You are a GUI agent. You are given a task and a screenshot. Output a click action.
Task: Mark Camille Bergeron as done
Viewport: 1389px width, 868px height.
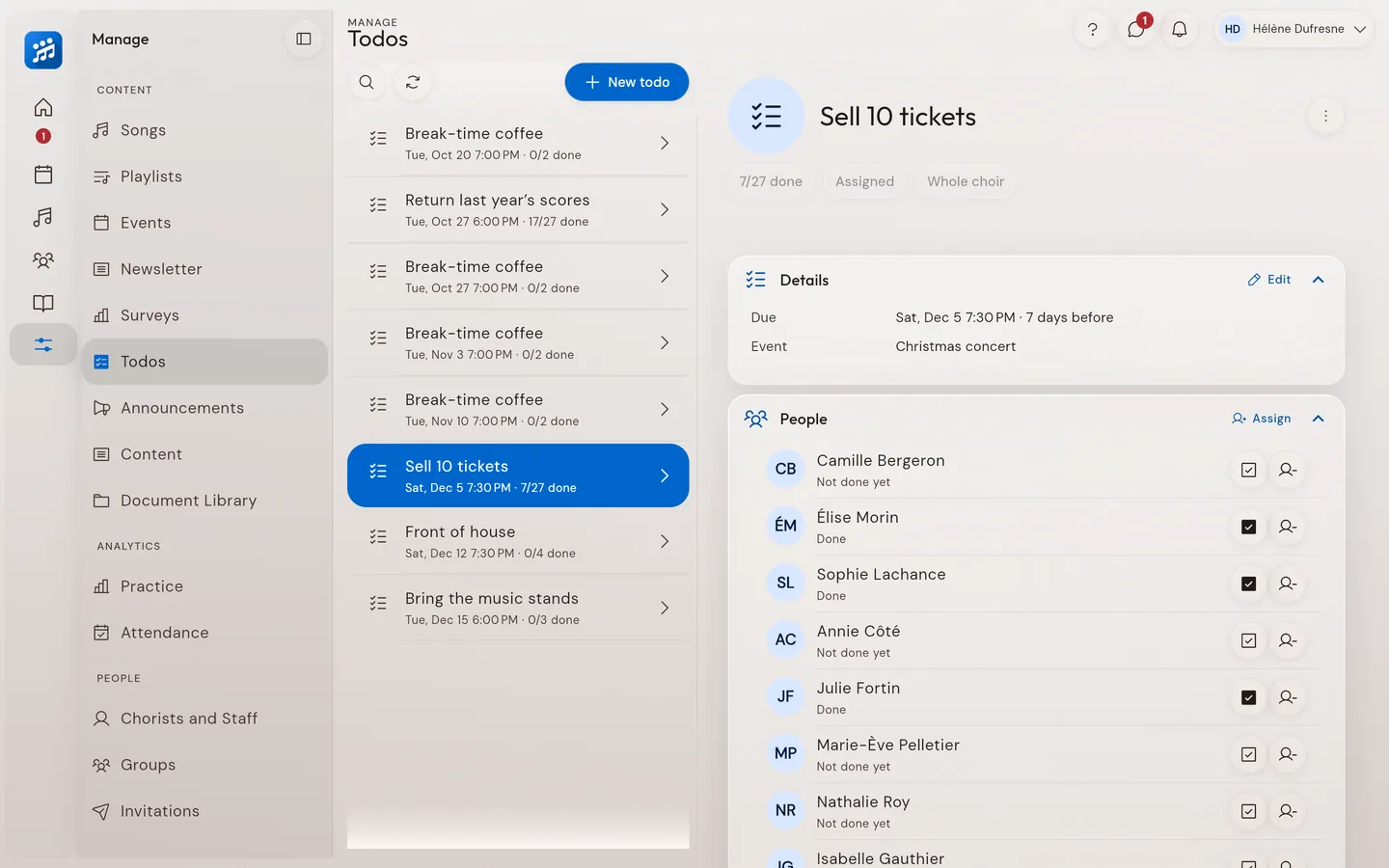point(1248,470)
